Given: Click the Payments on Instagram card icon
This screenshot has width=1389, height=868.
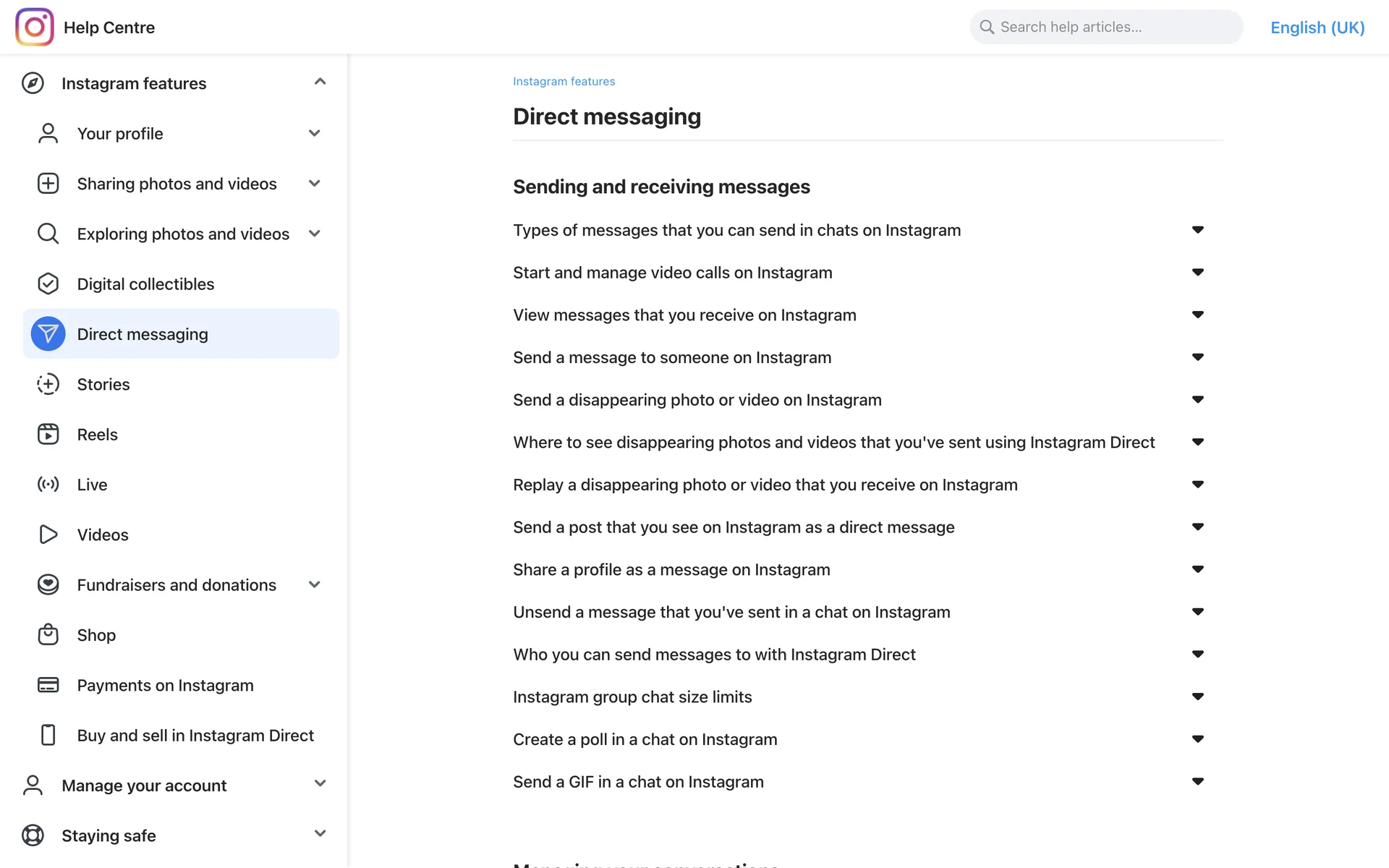Looking at the screenshot, I should [48, 685].
